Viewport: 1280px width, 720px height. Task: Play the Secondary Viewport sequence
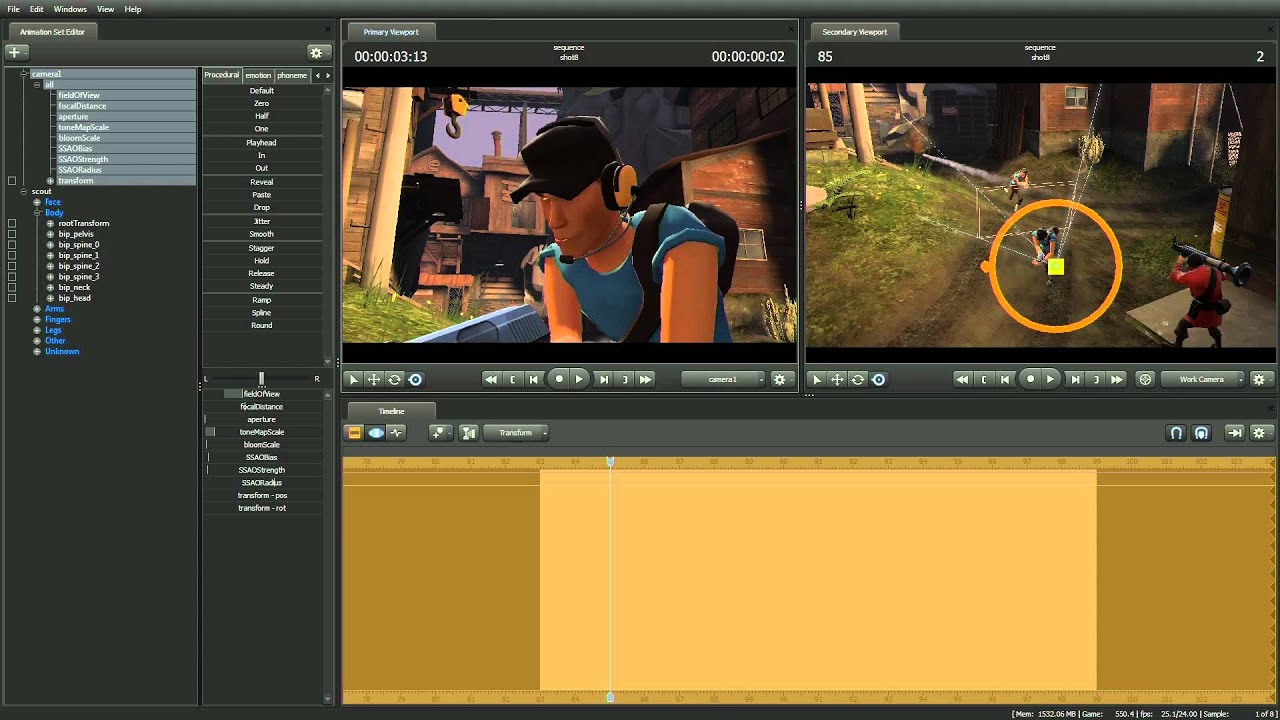click(x=1050, y=380)
